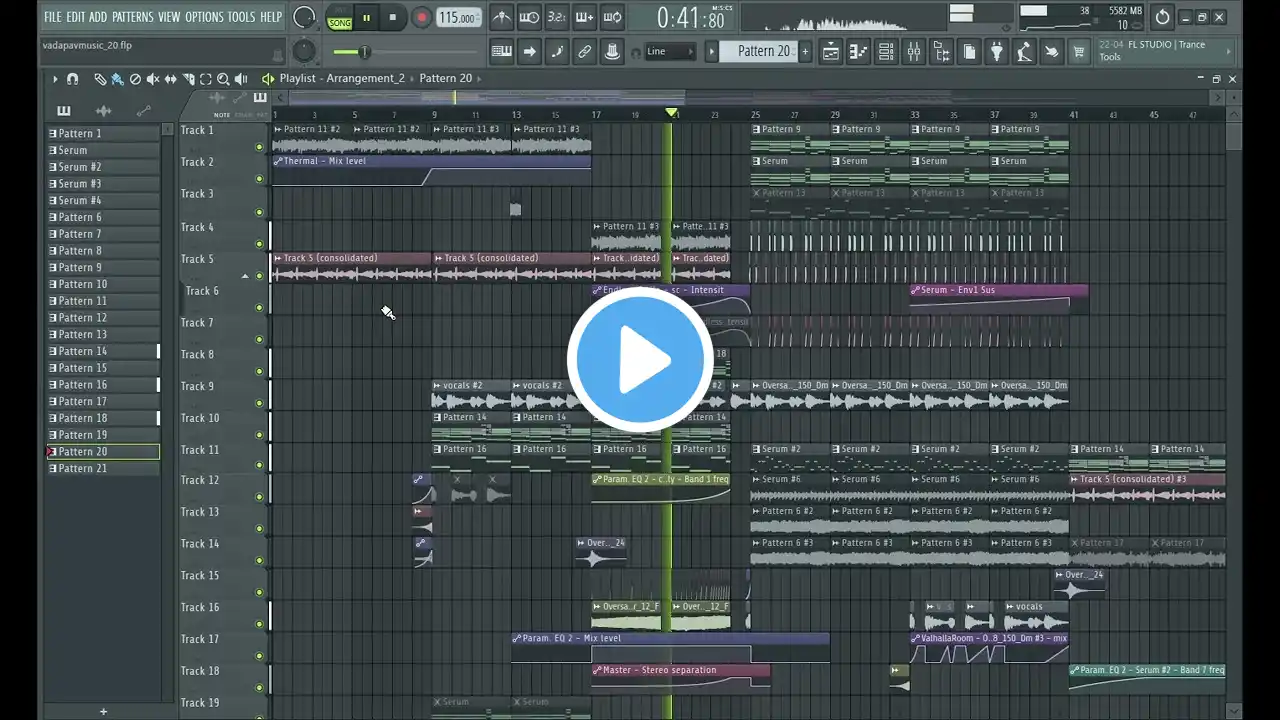Screen dimensions: 1280x720
Task: Arm the red record button
Action: (422, 17)
